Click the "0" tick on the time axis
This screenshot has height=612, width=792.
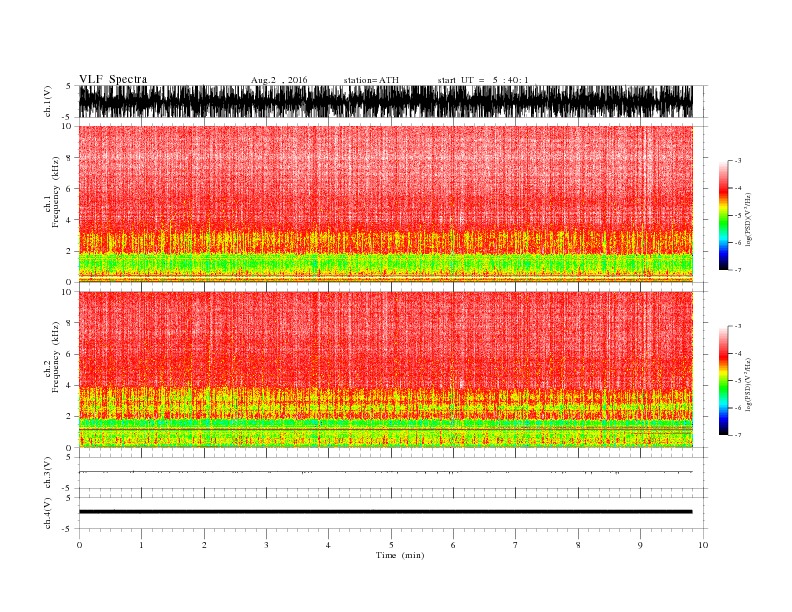click(x=79, y=545)
